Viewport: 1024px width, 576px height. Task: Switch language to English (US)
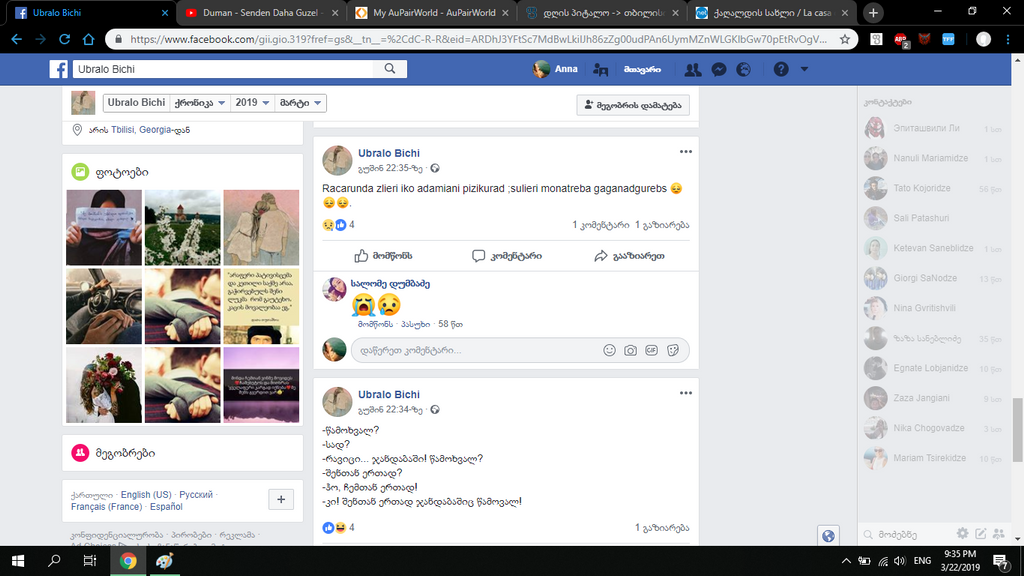[146, 494]
